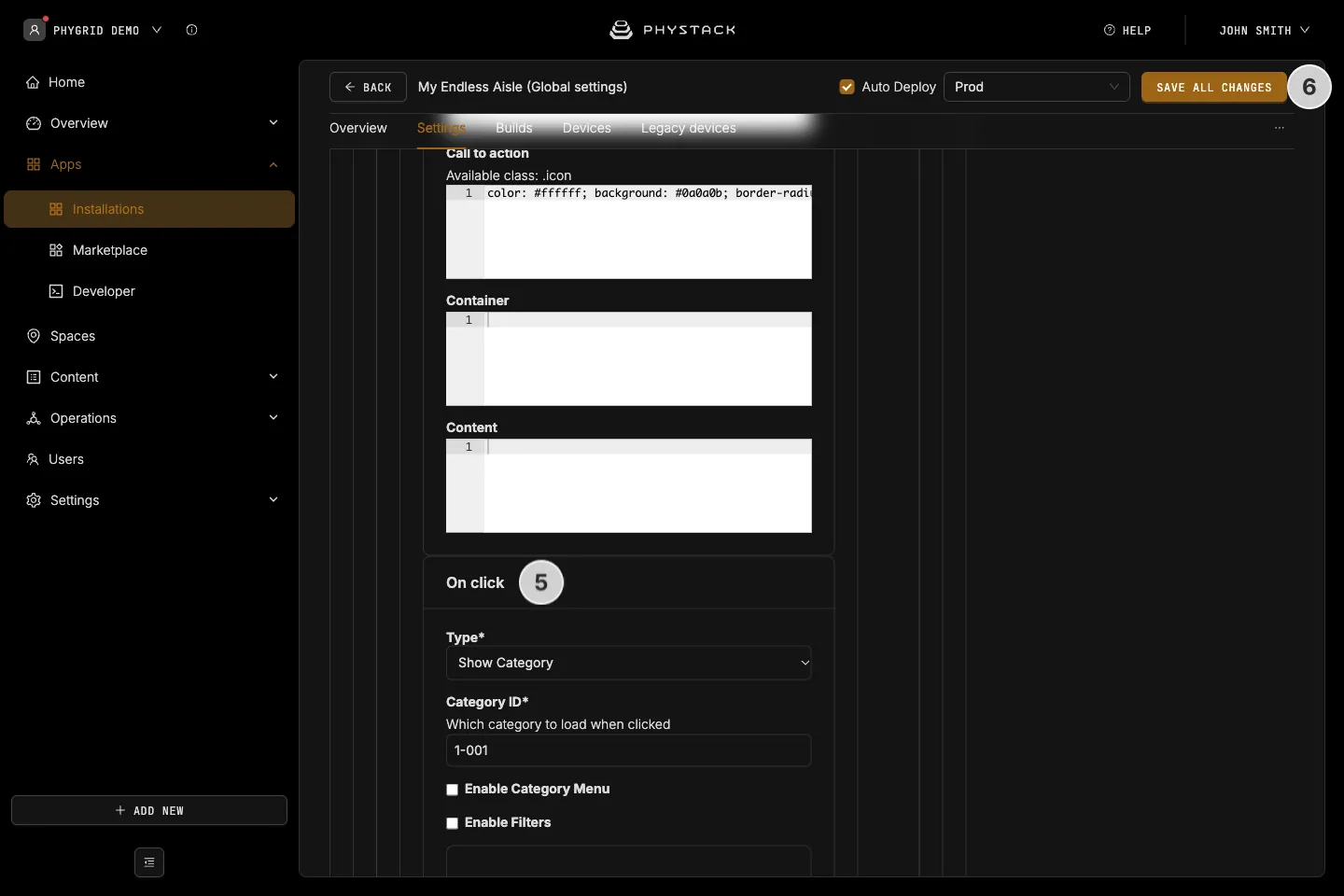The image size is (1344, 896).
Task: Click the collapse sidebar icon at bottom
Action: 149,862
